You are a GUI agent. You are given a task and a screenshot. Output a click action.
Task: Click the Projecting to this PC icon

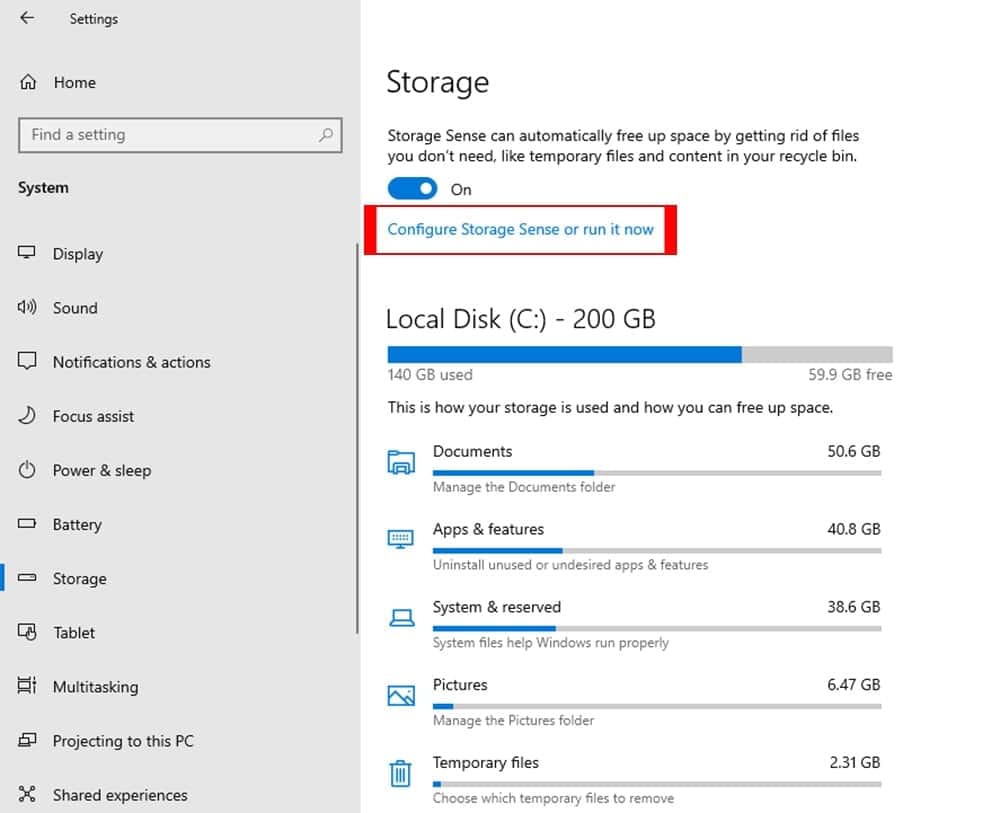point(27,740)
